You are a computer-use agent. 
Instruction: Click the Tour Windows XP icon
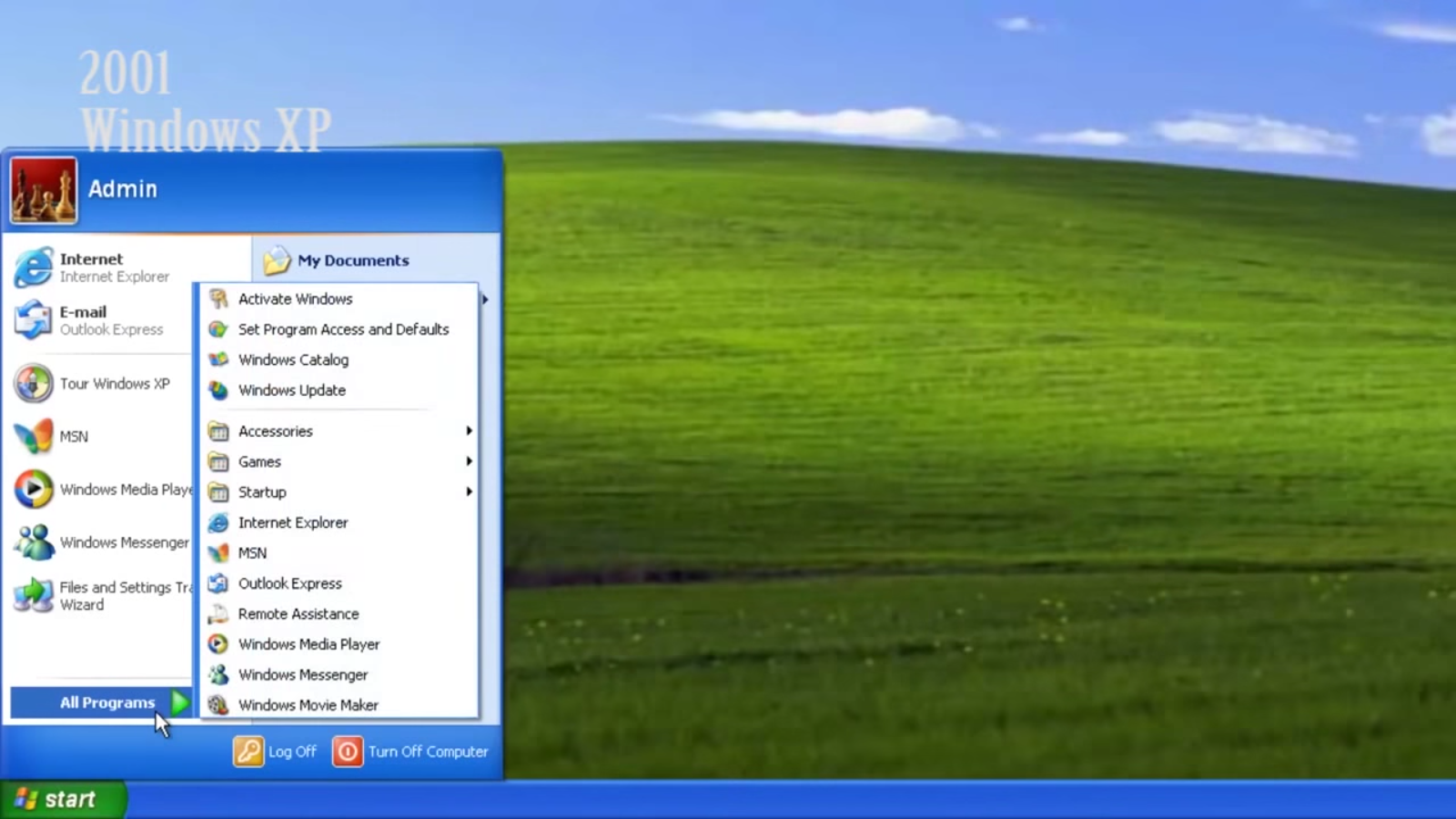click(x=34, y=383)
